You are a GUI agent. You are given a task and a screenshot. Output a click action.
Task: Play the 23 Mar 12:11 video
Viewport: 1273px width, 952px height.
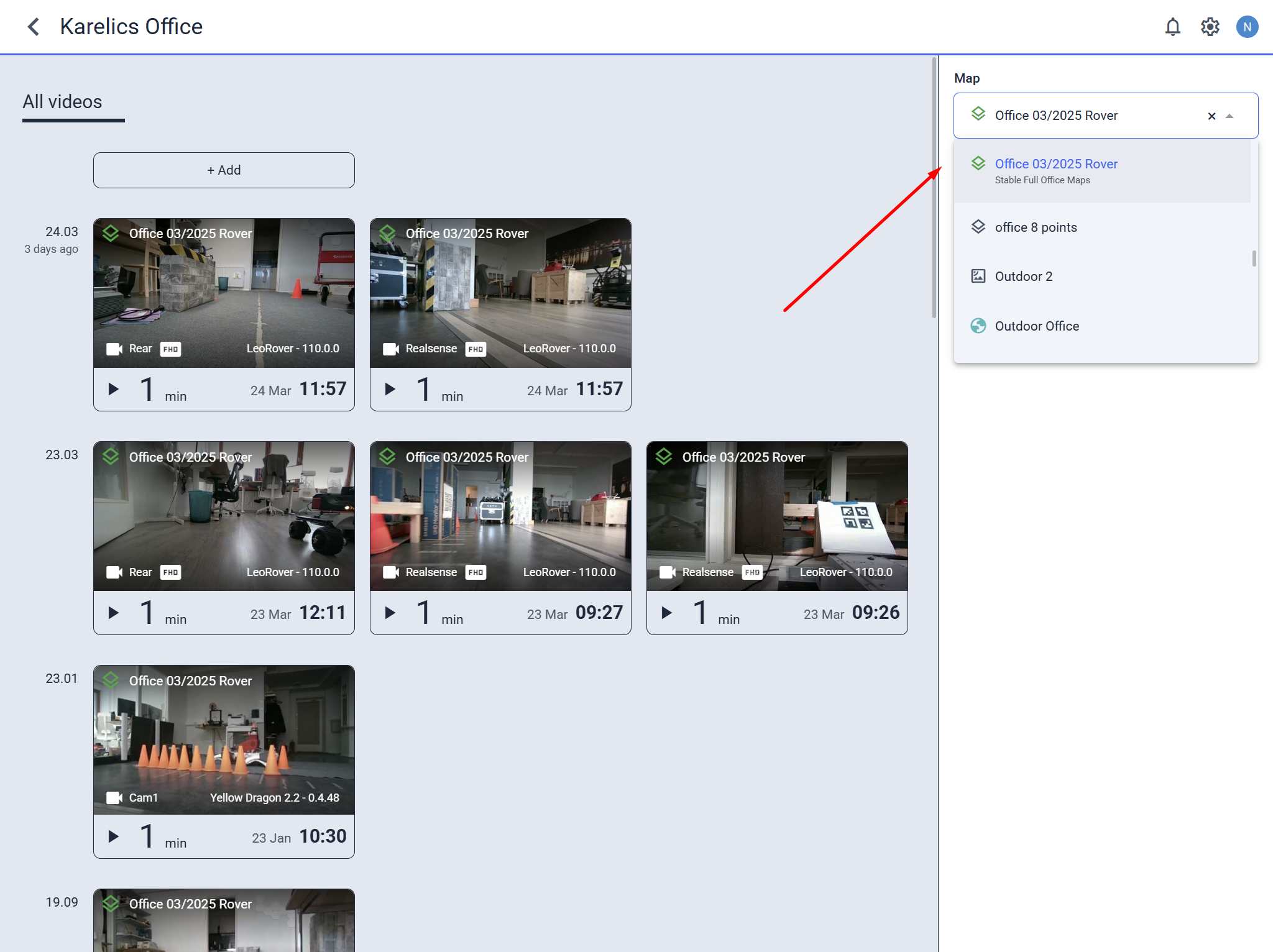113,613
